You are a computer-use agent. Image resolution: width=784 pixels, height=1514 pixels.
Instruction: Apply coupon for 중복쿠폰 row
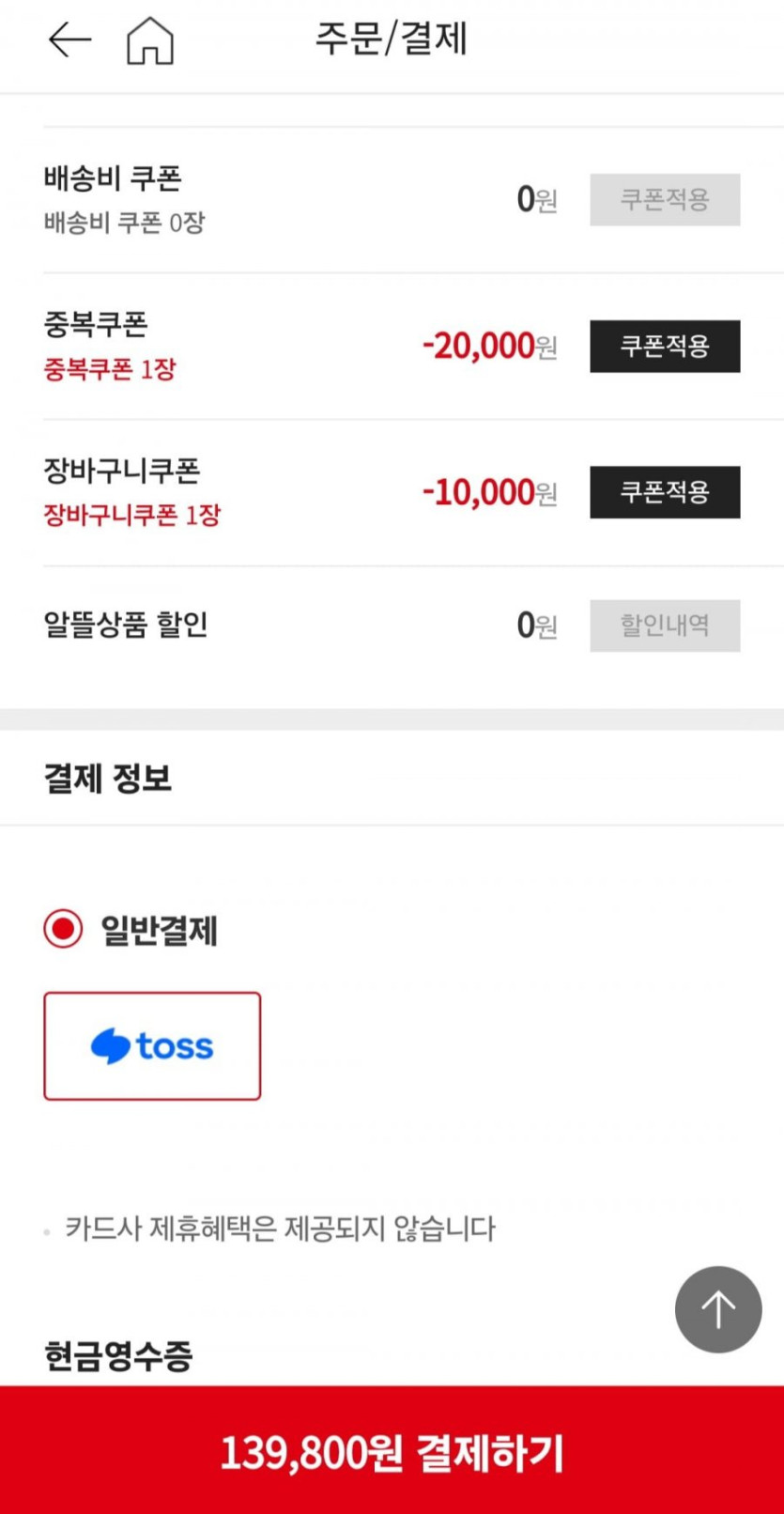coord(664,346)
